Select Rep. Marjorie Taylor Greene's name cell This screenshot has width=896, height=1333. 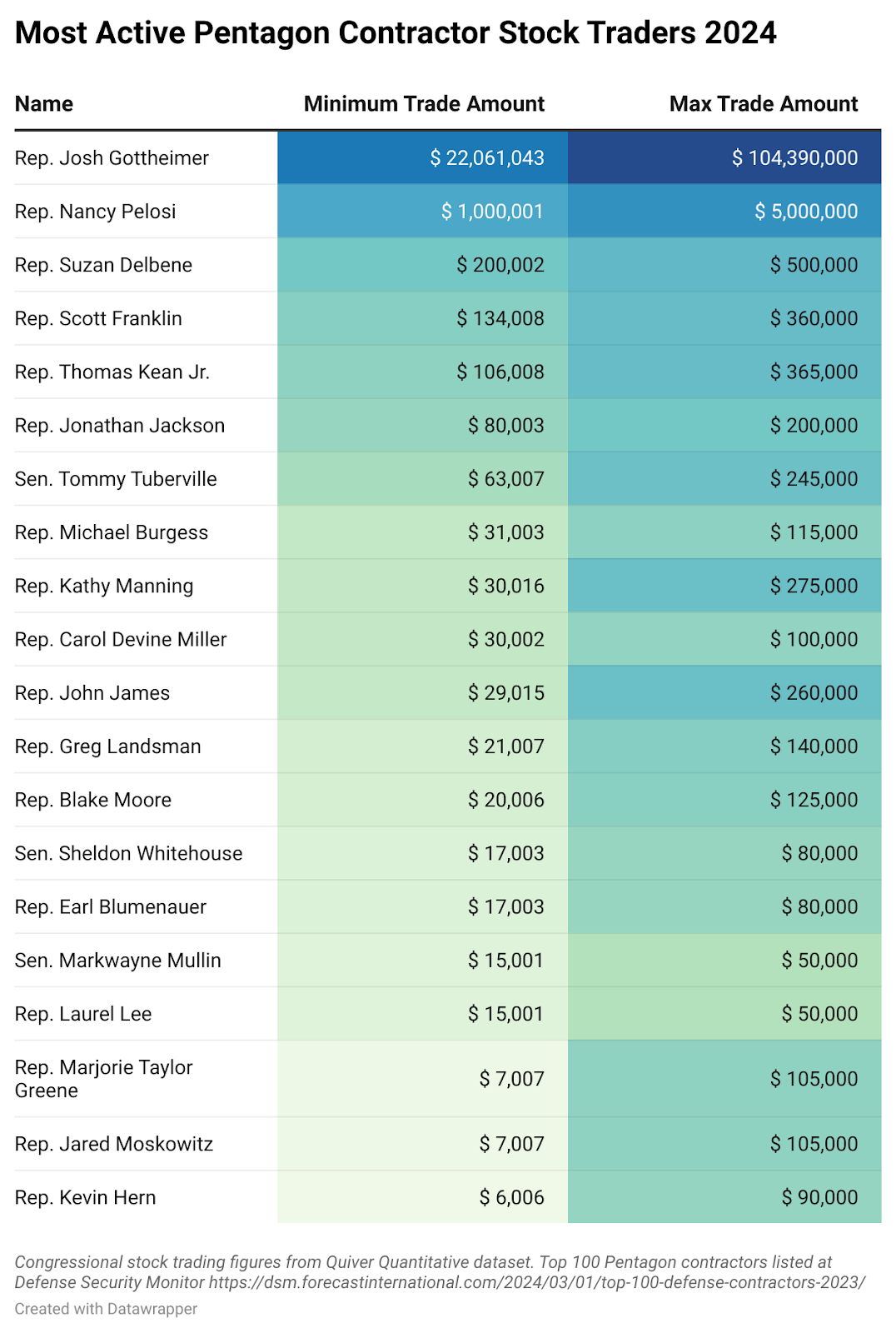[x=103, y=1079]
